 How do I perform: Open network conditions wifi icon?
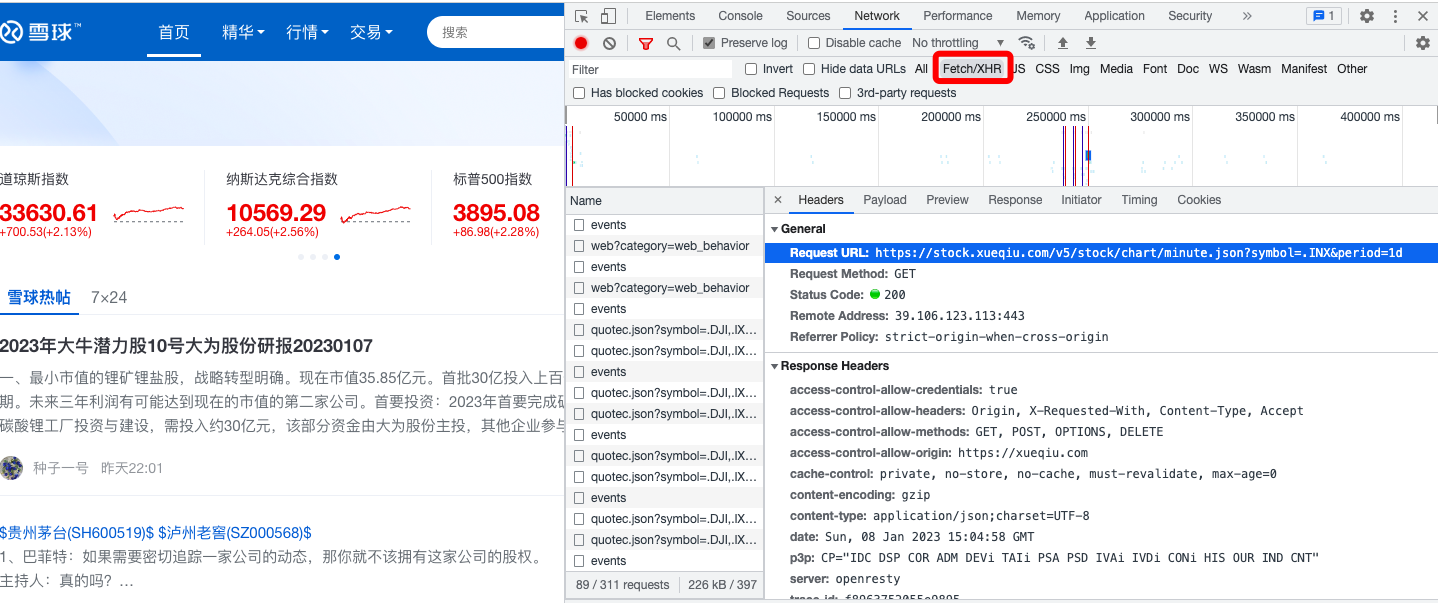[x=1027, y=43]
